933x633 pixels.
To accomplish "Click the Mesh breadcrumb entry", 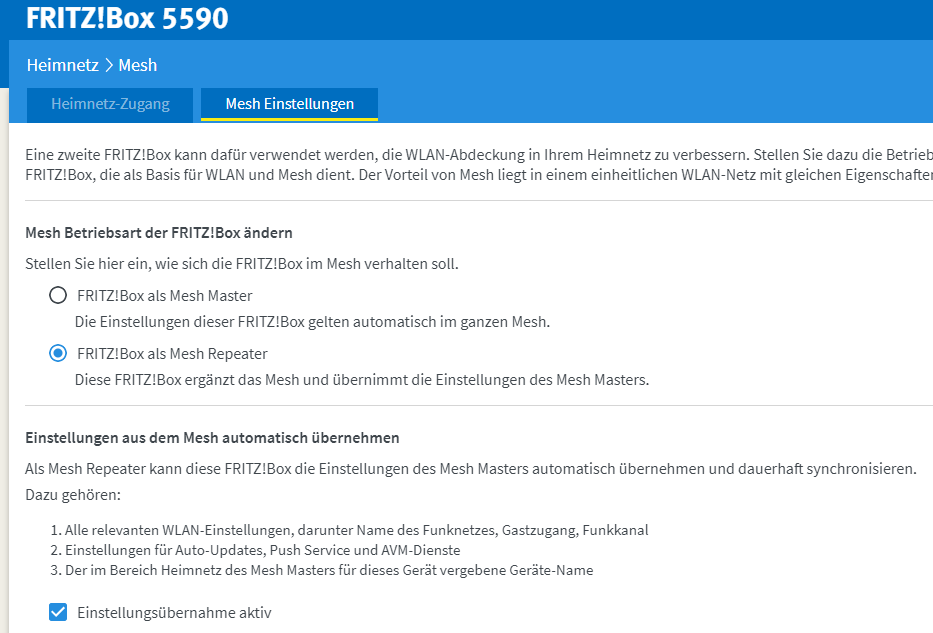I will click(138, 65).
